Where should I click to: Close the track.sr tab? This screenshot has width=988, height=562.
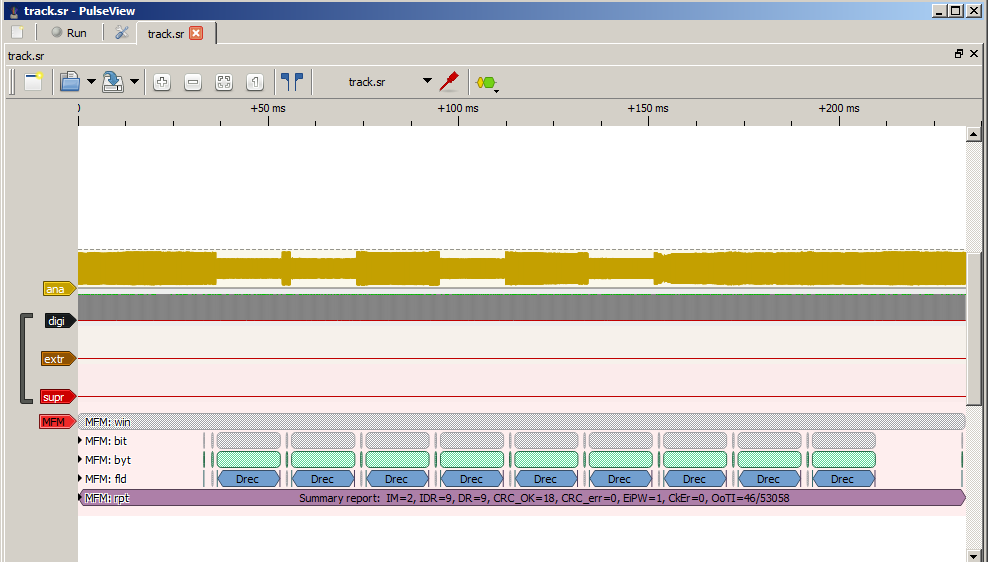[197, 33]
